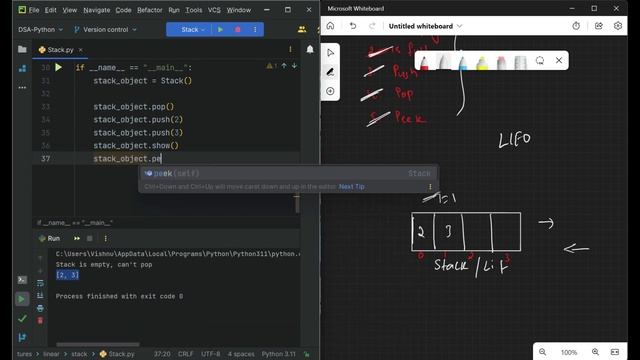Select the eraser tool
Screen dimensions: 640x360
(x=501, y=63)
